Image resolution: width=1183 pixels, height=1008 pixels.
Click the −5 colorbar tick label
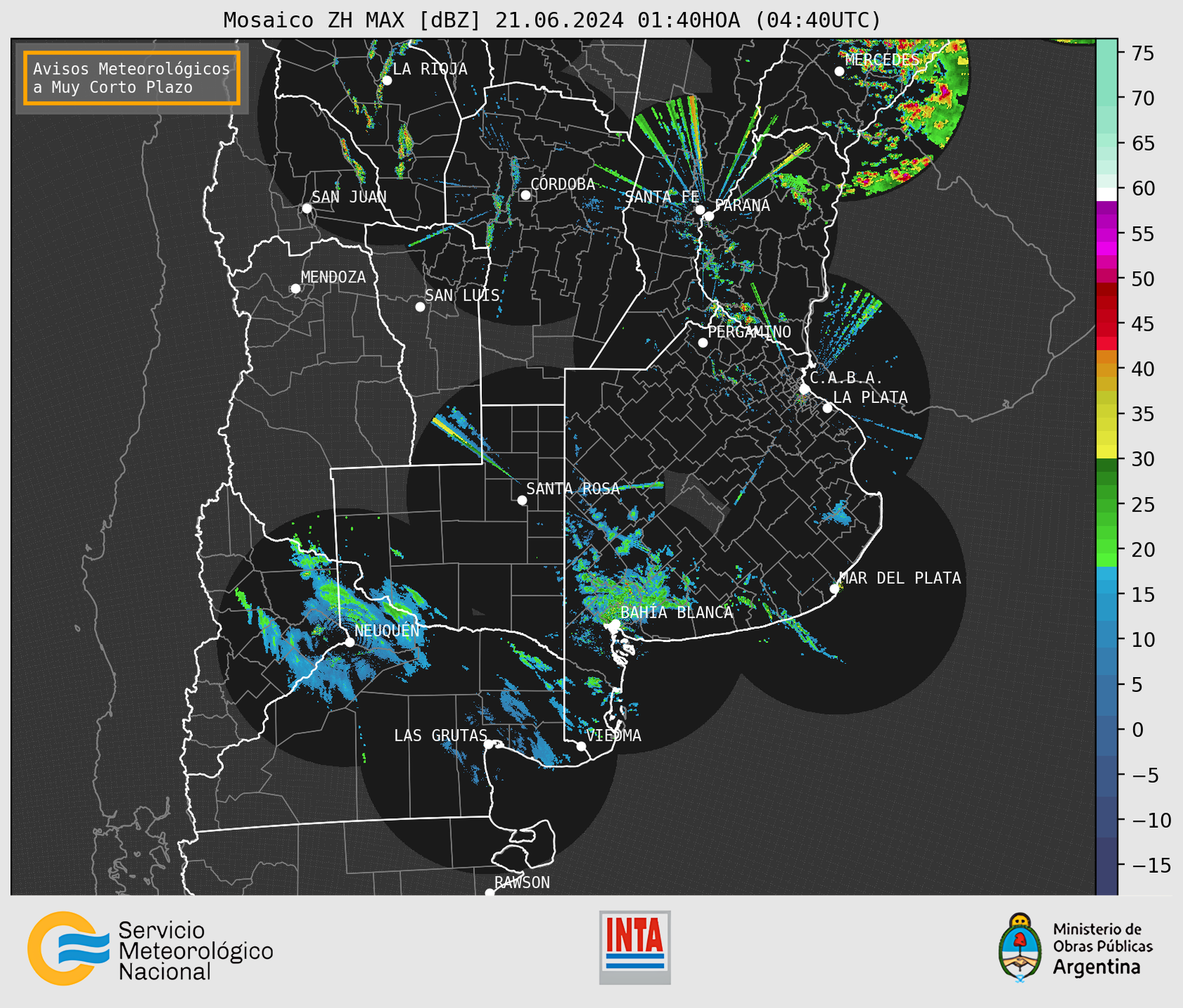pos(1145,775)
